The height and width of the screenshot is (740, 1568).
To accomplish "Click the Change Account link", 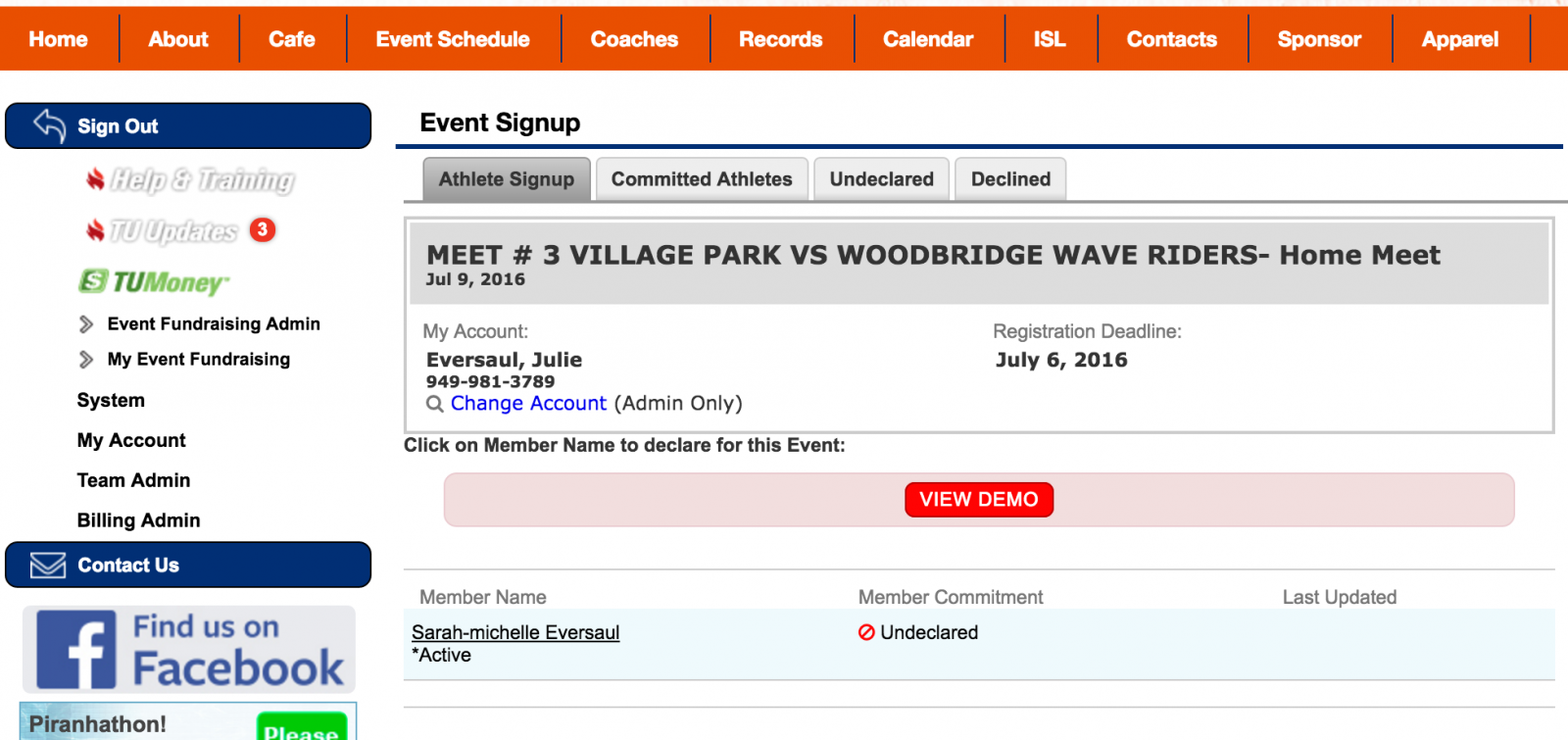I will (528, 404).
